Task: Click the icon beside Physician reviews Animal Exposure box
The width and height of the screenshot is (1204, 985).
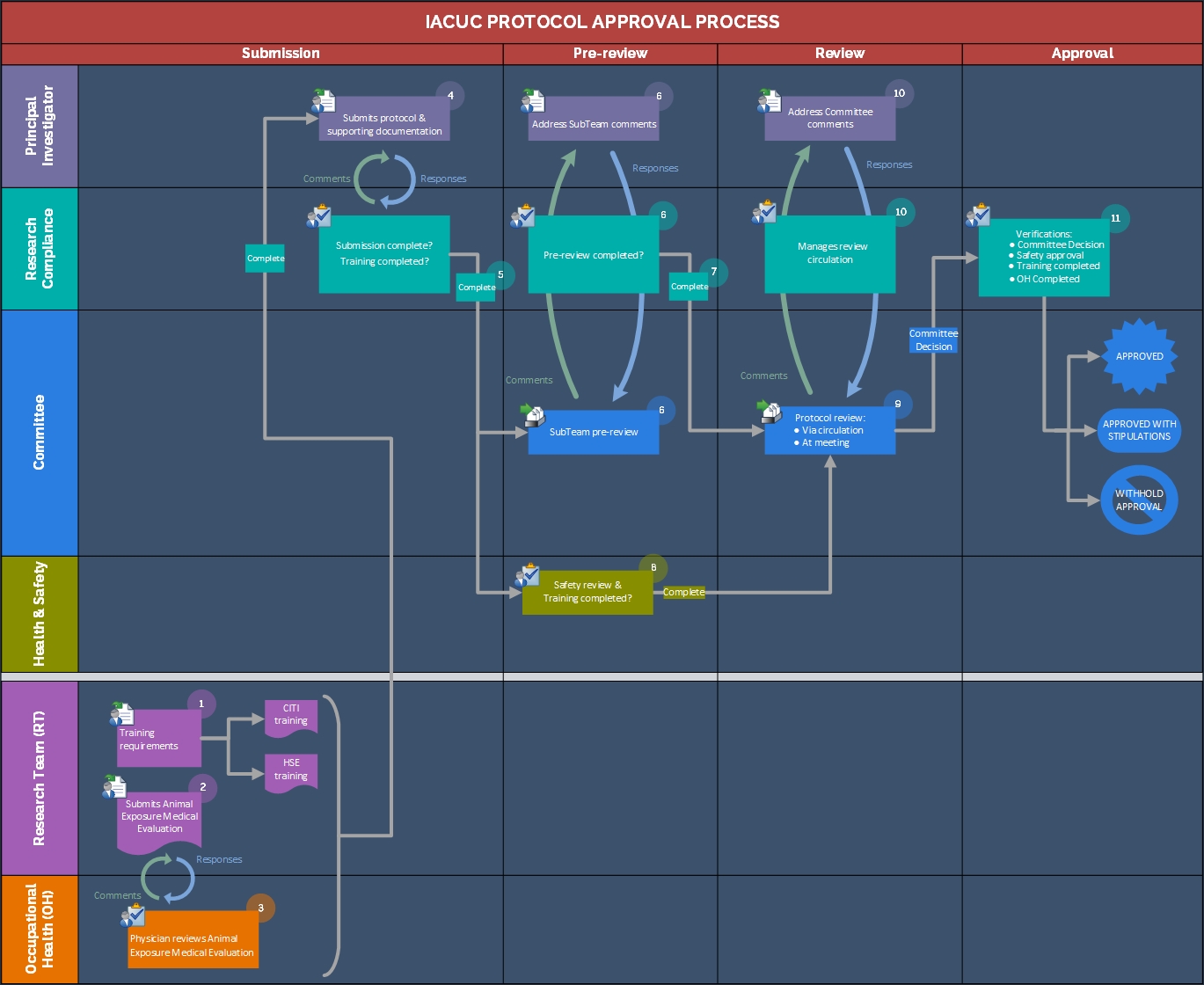Action: coord(133,916)
